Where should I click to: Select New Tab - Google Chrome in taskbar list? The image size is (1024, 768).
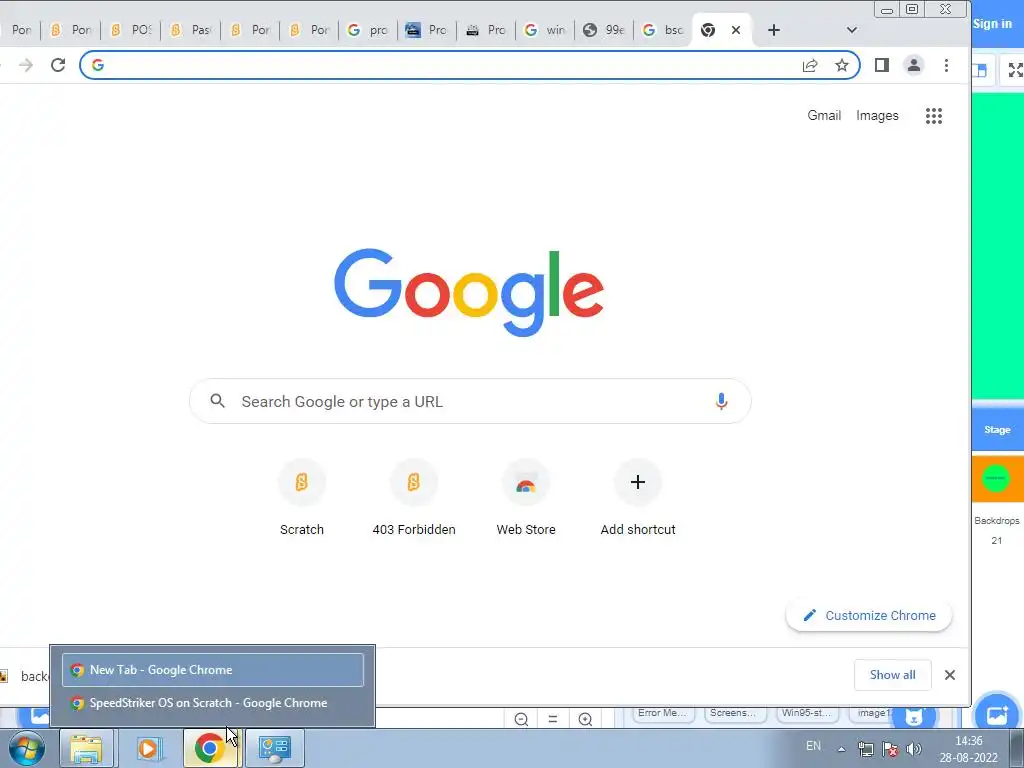[x=213, y=670]
